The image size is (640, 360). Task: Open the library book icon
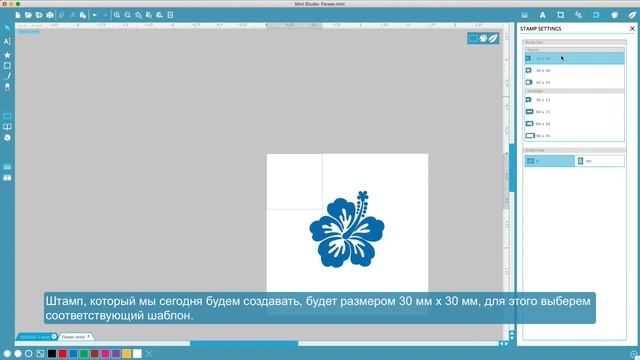tap(7, 127)
